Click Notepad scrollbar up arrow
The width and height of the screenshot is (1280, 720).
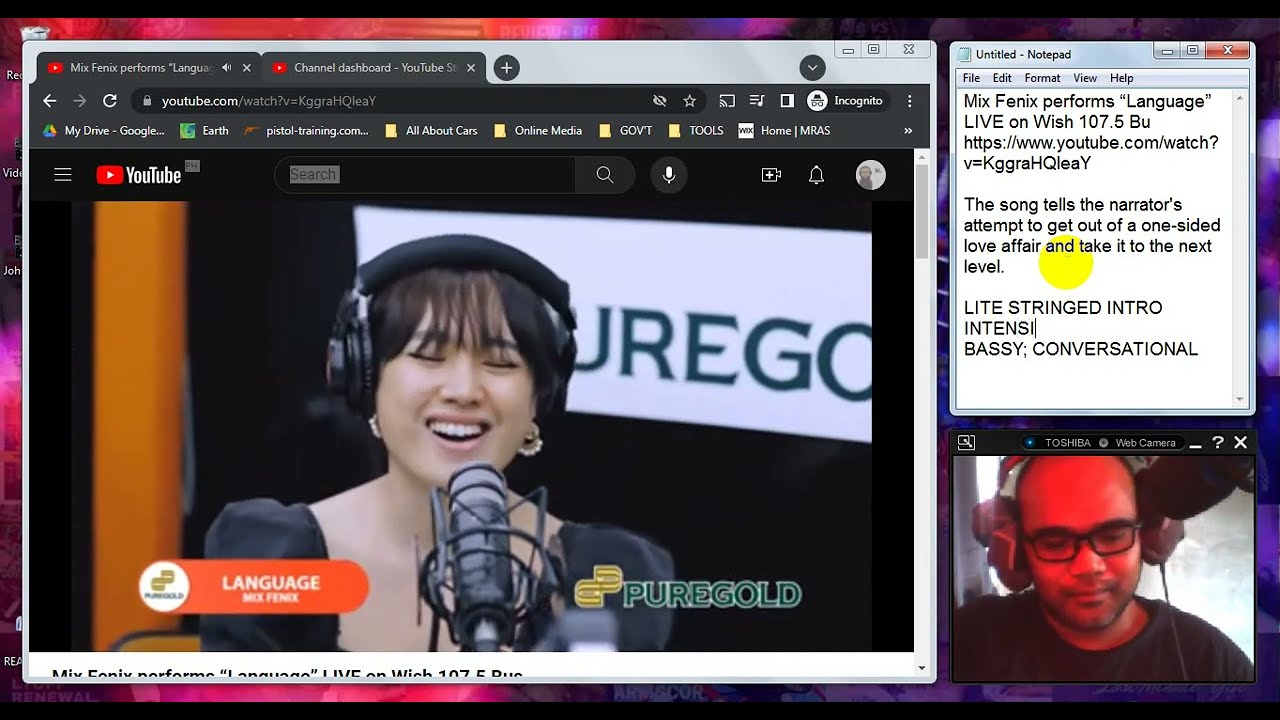[x=1240, y=99]
